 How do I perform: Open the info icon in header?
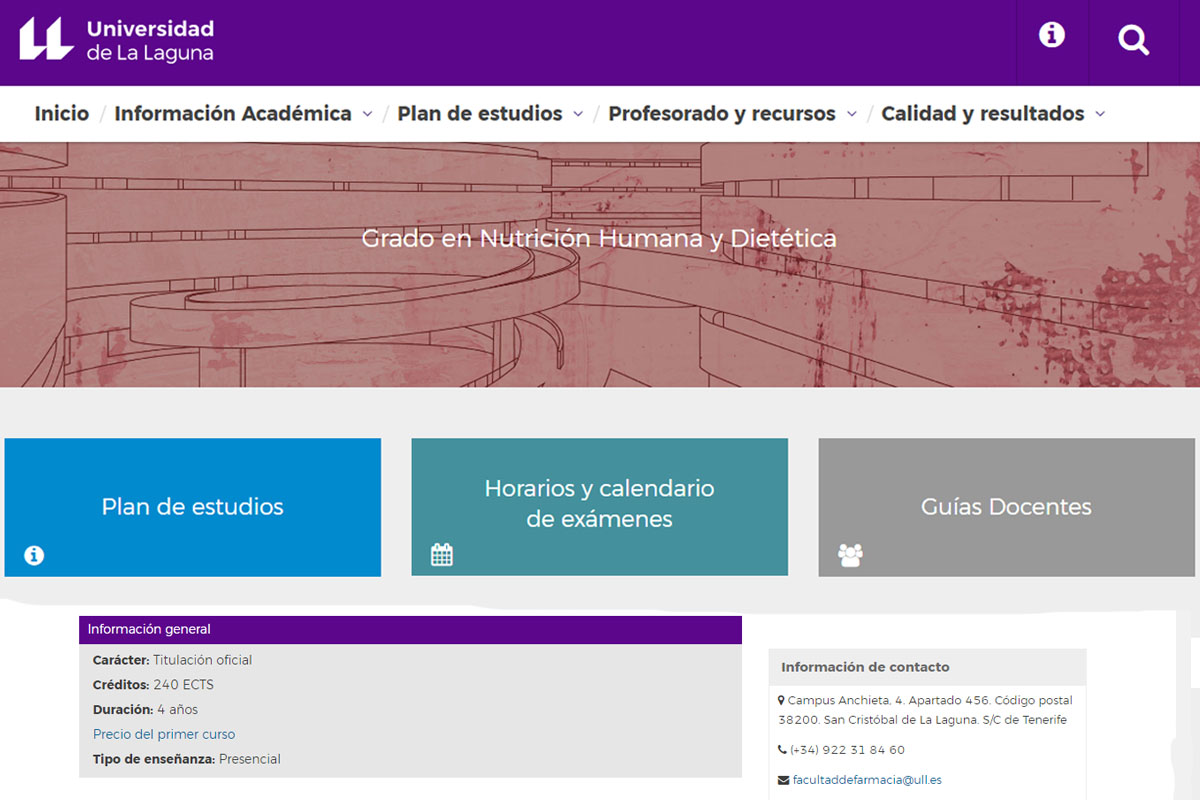1051,36
